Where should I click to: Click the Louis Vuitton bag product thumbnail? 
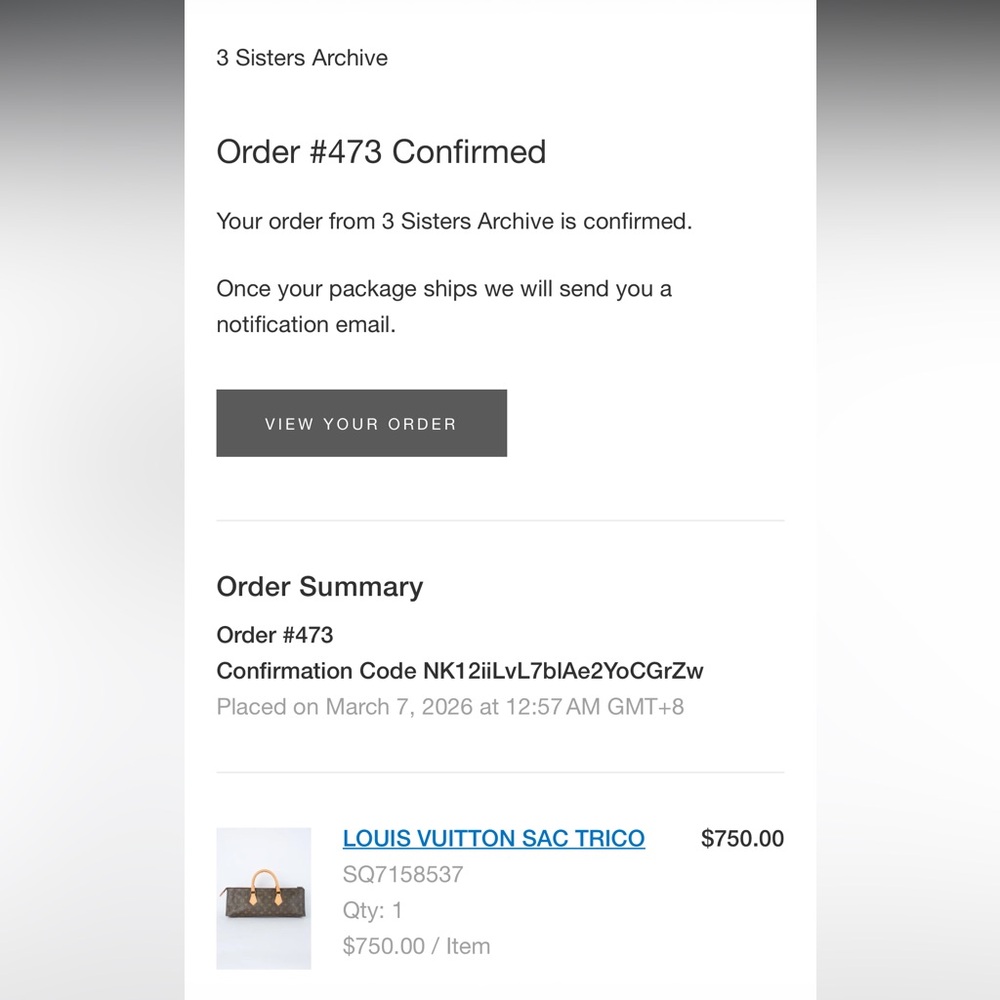(263, 898)
